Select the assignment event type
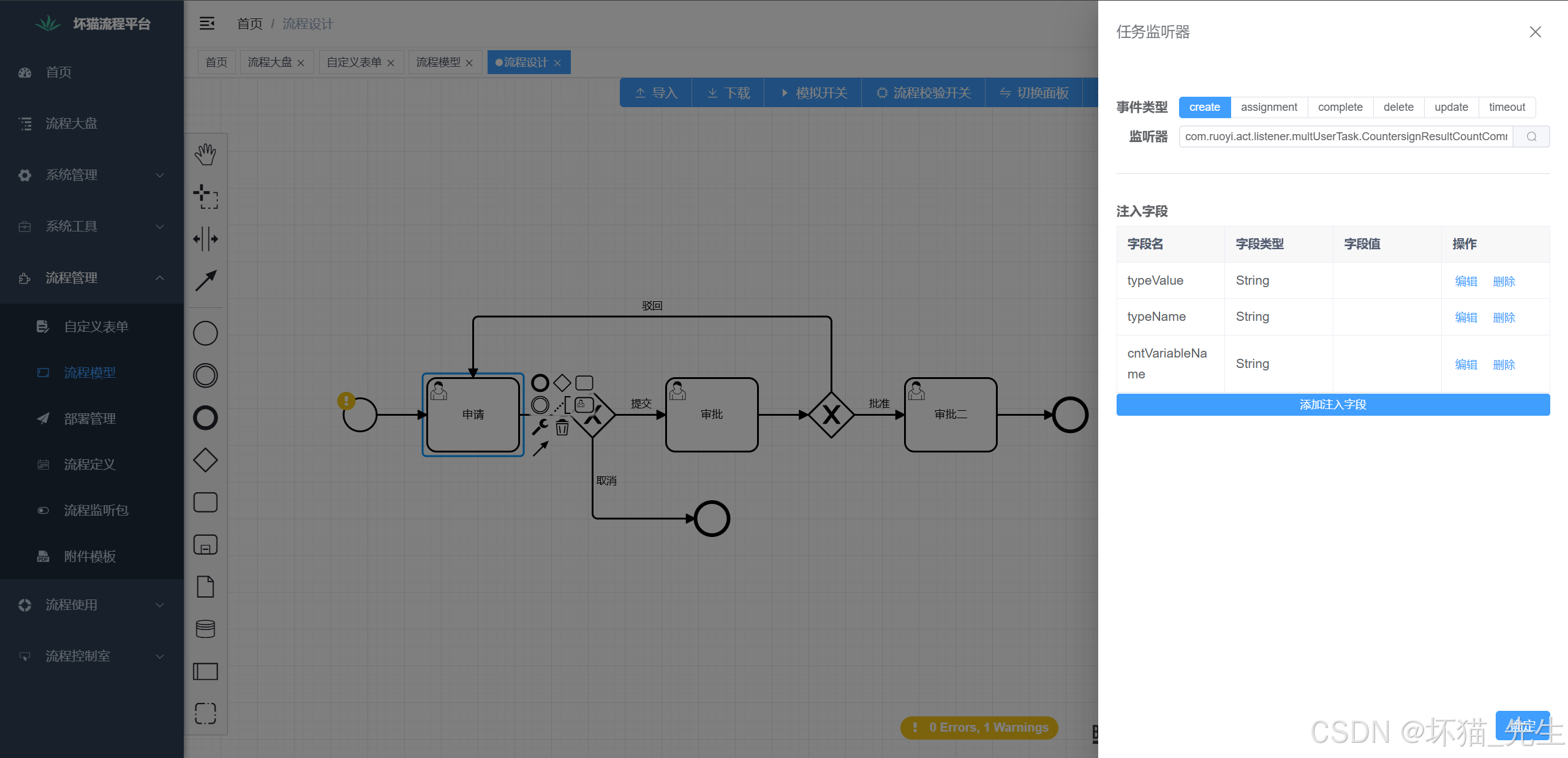 click(x=1268, y=107)
